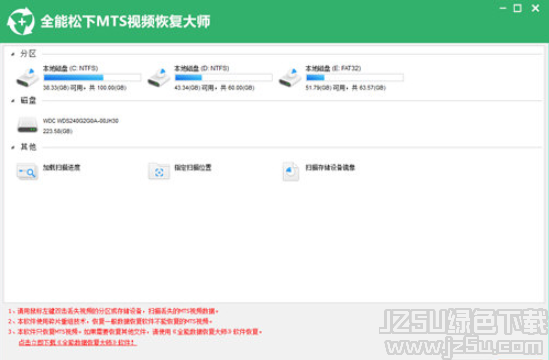
Task: Open the scan storage device image icon
Action: [x=291, y=171]
